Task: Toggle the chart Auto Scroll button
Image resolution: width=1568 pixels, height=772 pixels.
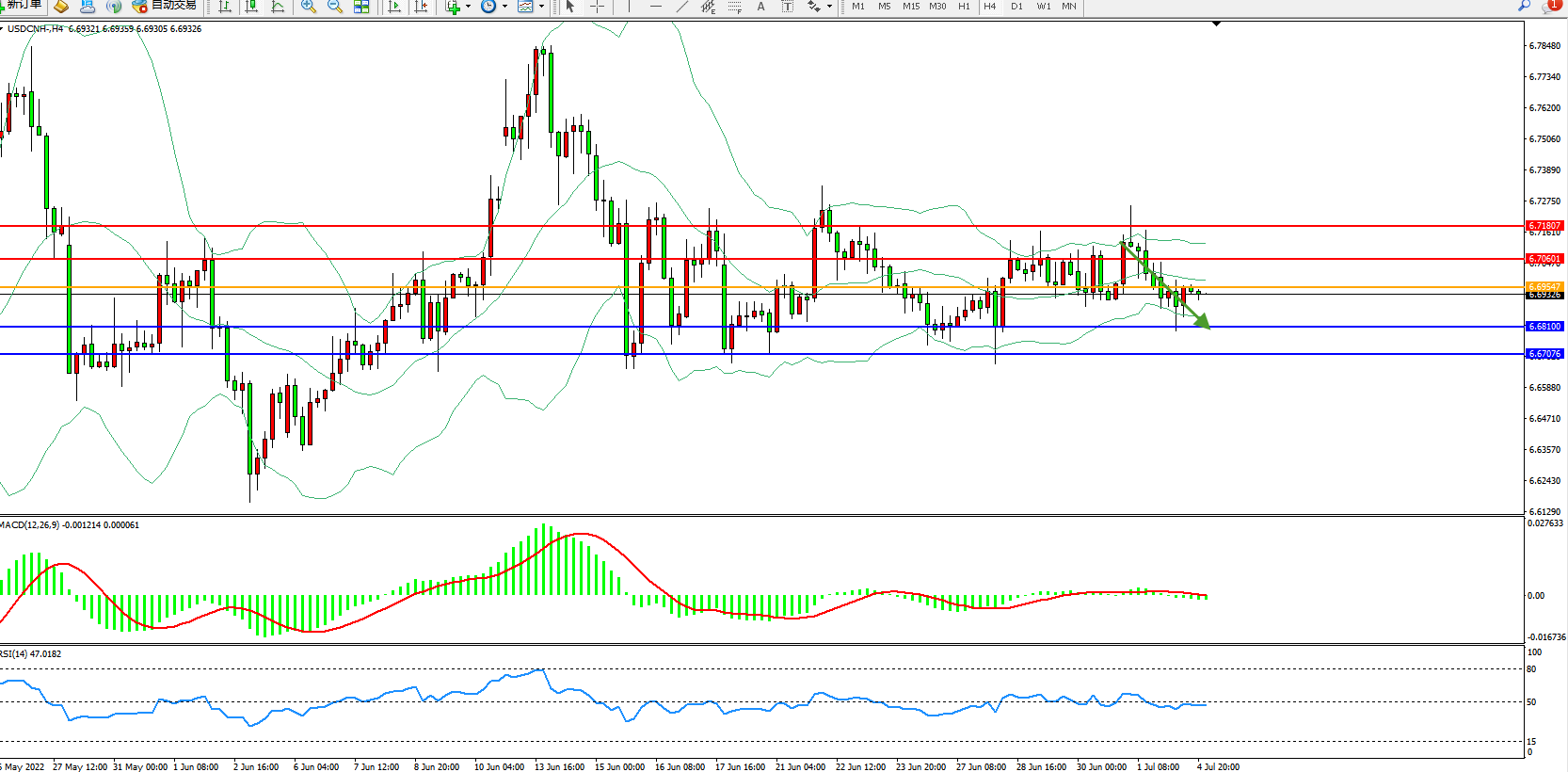Action: coord(394,7)
